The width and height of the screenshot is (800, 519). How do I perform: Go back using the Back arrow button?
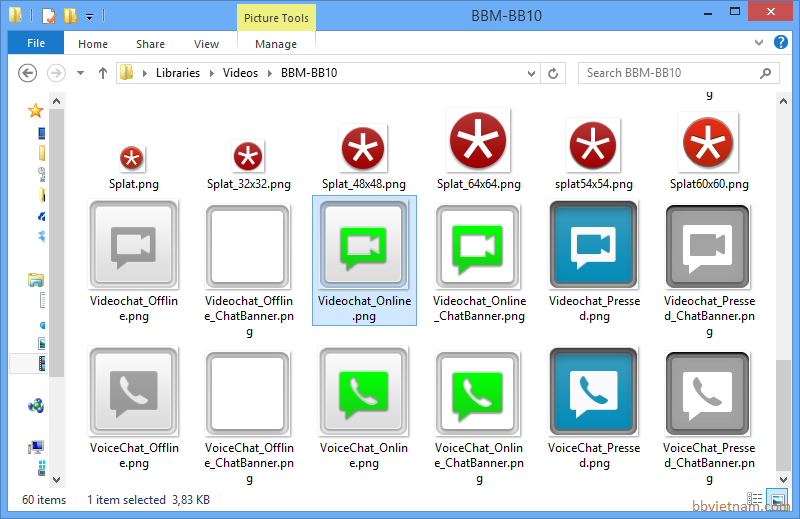point(28,73)
